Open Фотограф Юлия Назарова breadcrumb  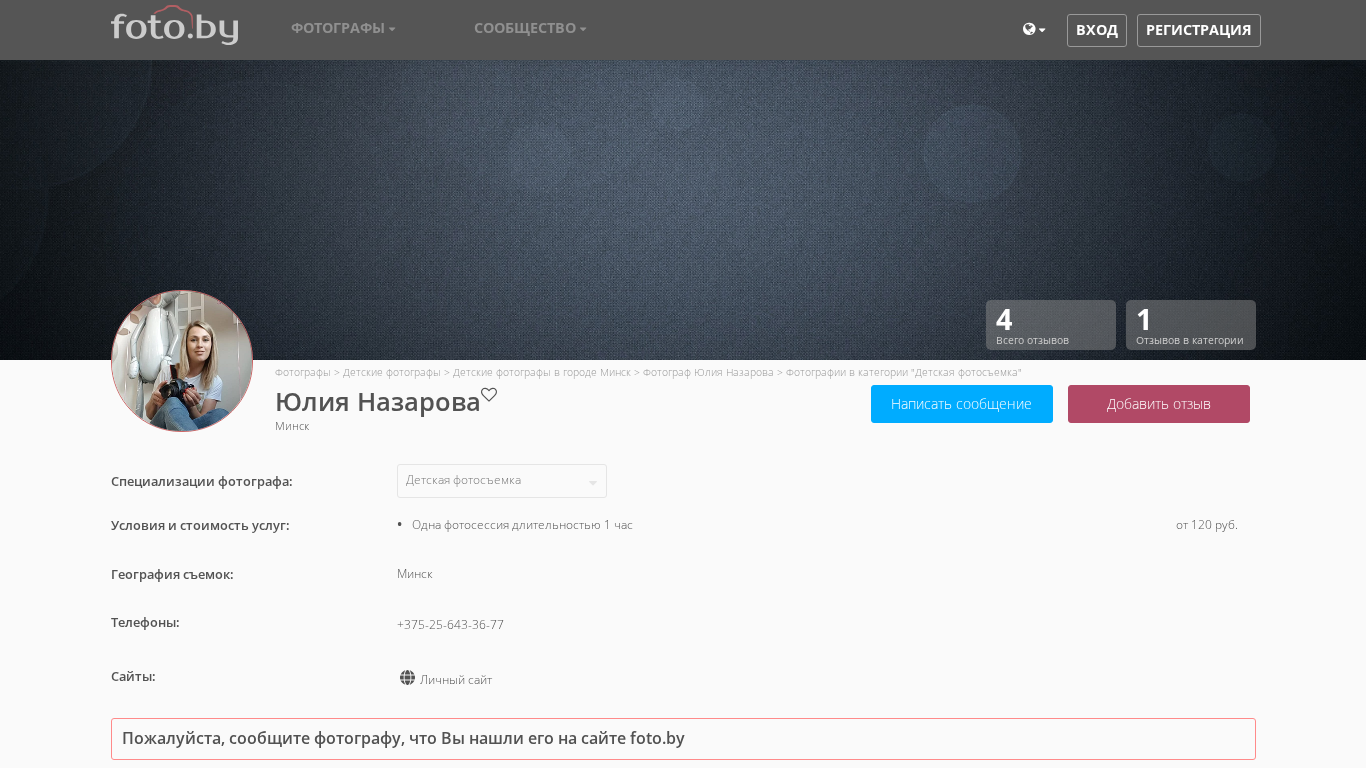click(708, 372)
